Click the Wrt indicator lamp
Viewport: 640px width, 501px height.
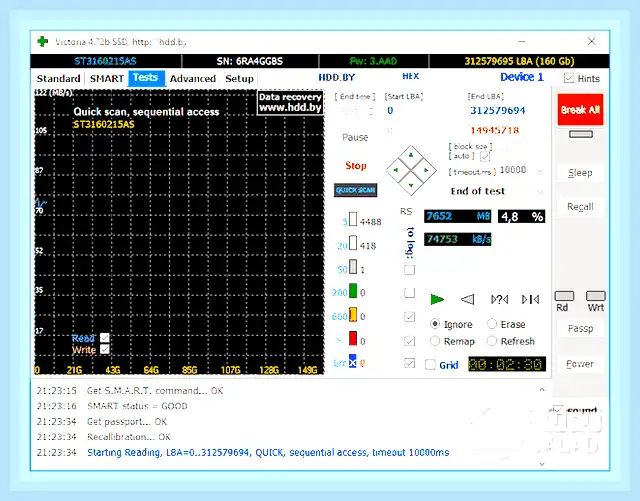(x=596, y=296)
